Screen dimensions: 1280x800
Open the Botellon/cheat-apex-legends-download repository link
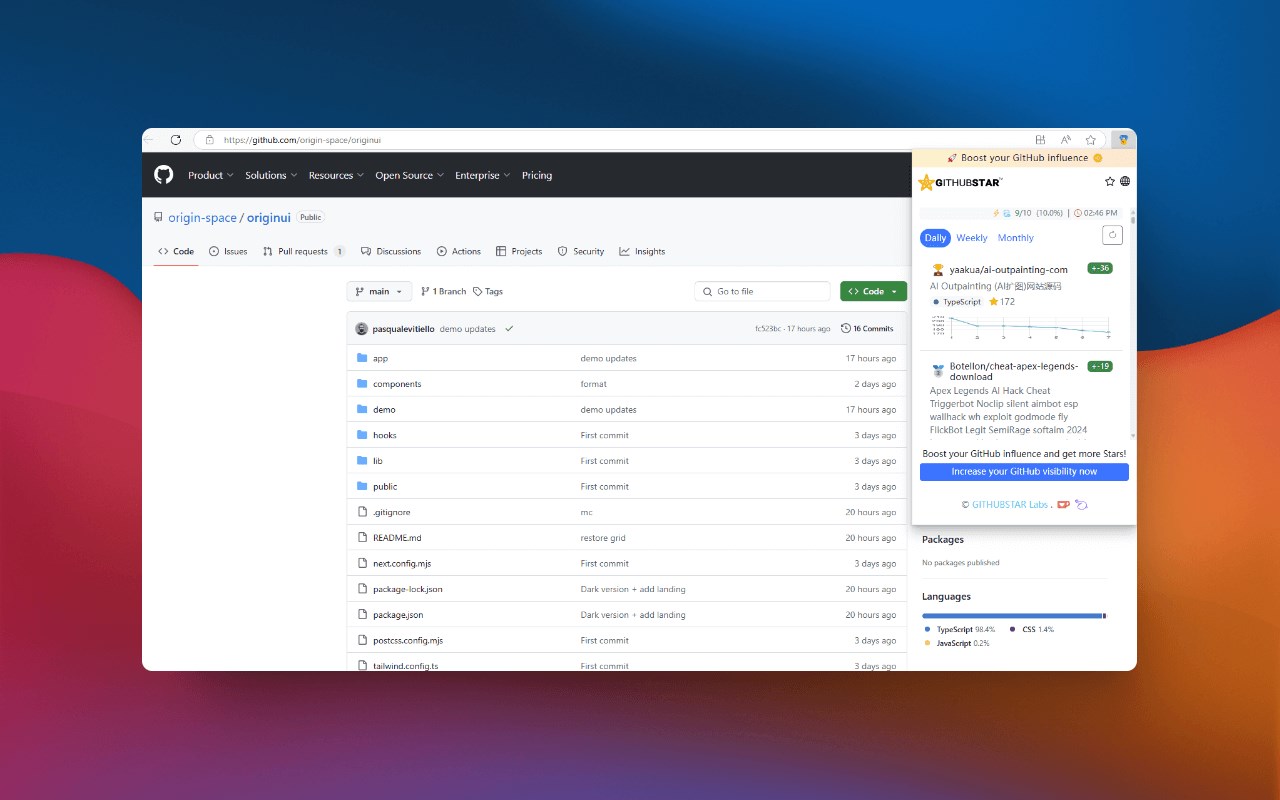coord(1014,371)
